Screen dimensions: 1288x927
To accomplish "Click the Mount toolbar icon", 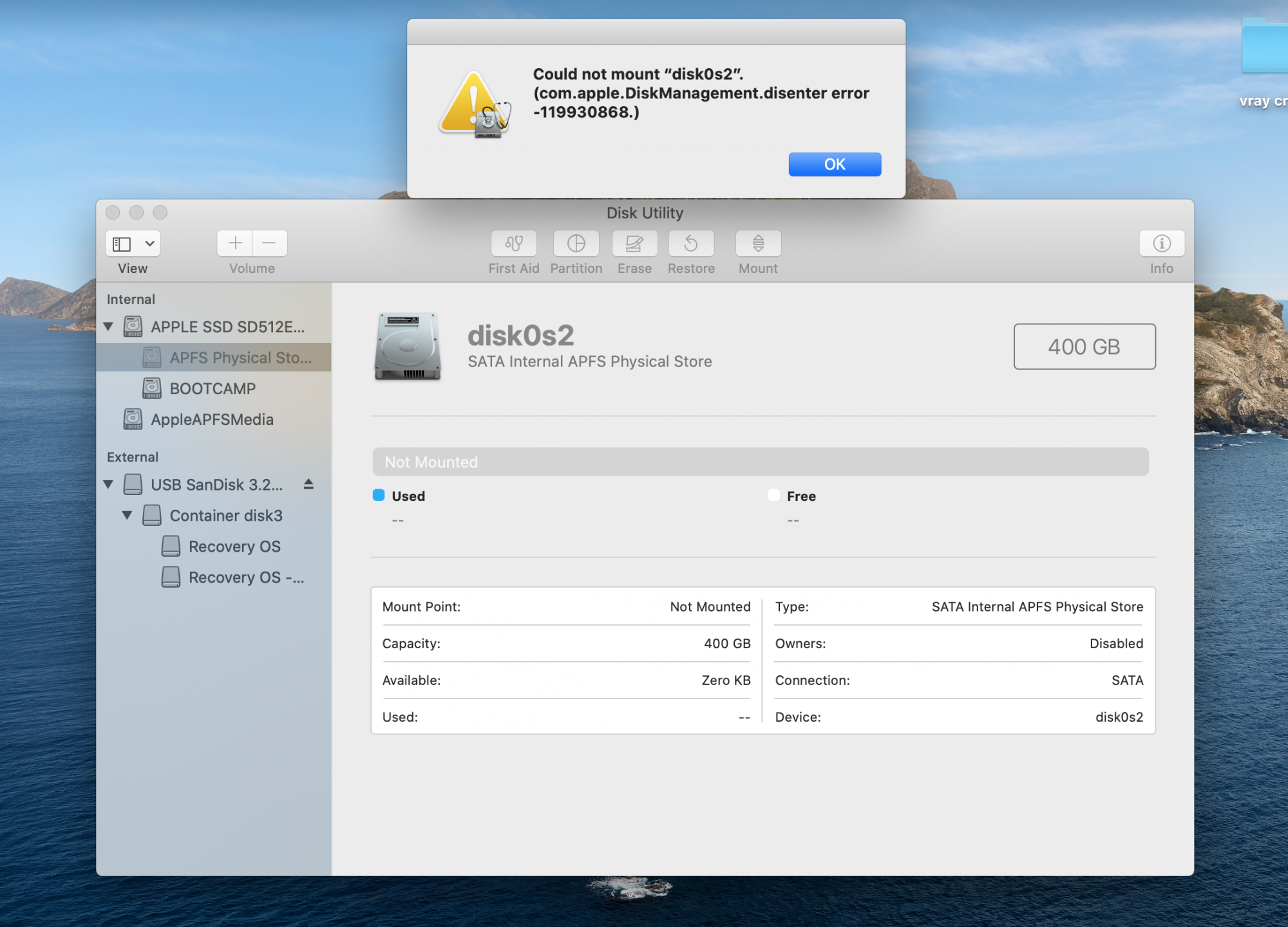I will [x=758, y=243].
